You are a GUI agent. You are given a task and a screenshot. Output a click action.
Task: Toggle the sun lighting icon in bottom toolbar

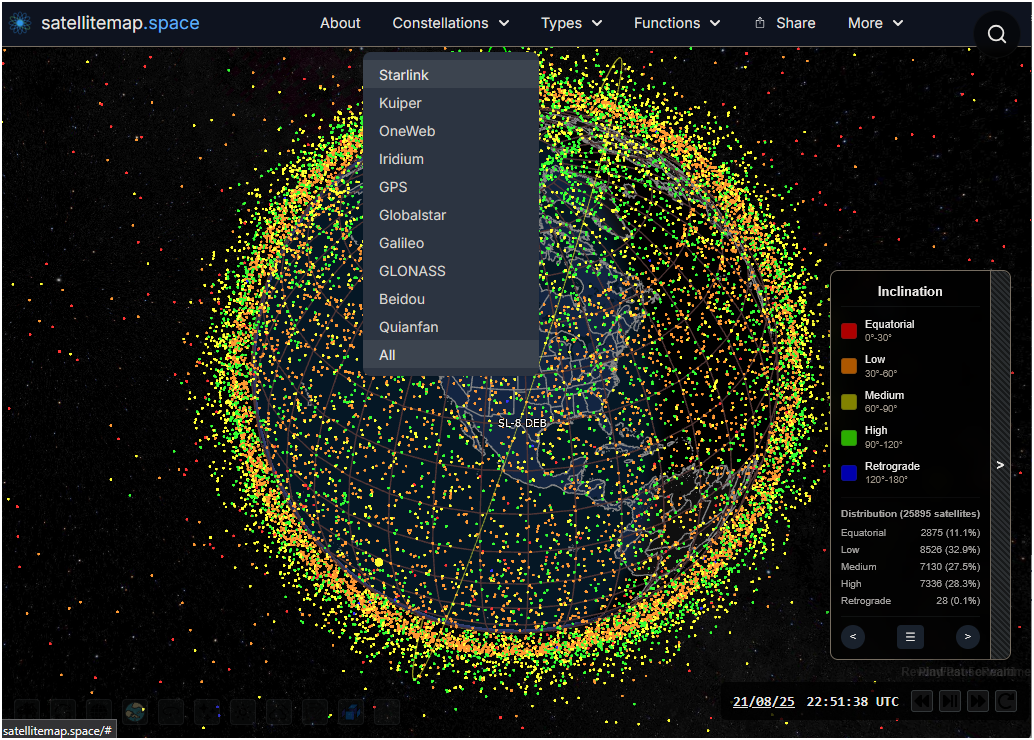(243, 712)
